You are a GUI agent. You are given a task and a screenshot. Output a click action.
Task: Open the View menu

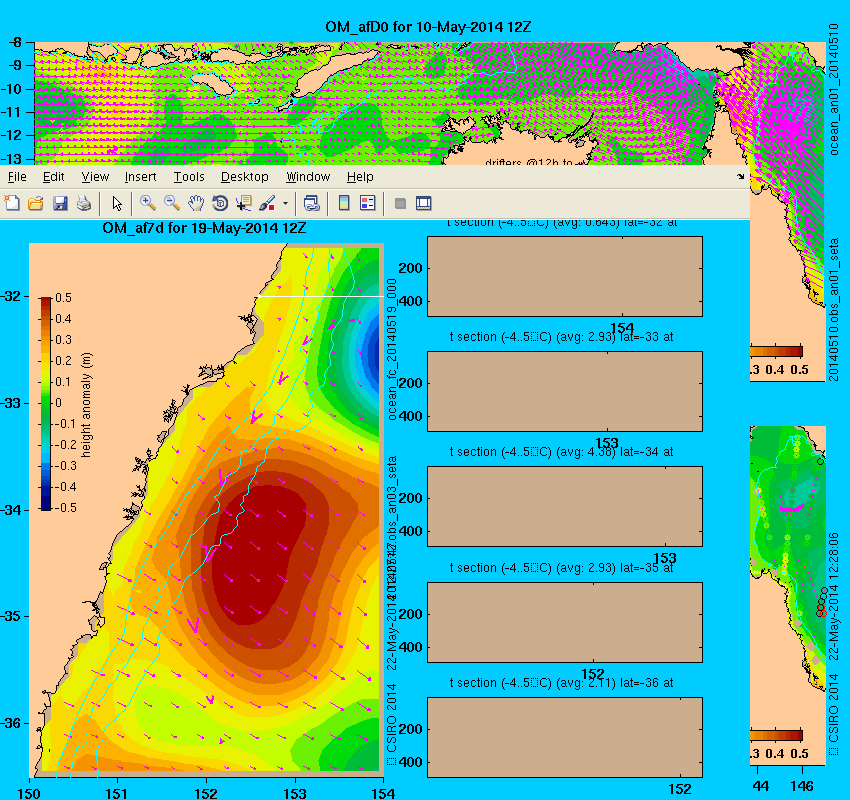[x=95, y=177]
